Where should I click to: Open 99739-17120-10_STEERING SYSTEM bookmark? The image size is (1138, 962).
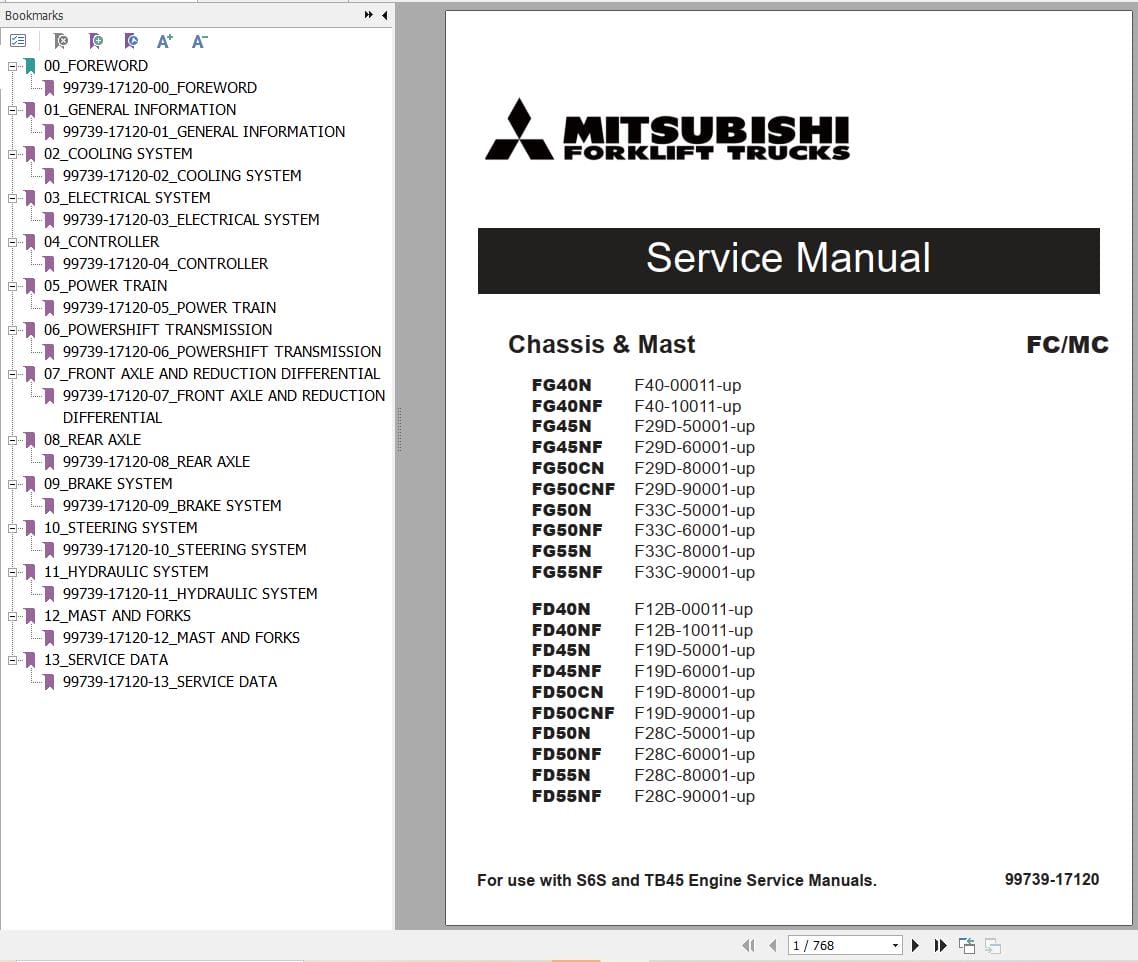pos(184,550)
